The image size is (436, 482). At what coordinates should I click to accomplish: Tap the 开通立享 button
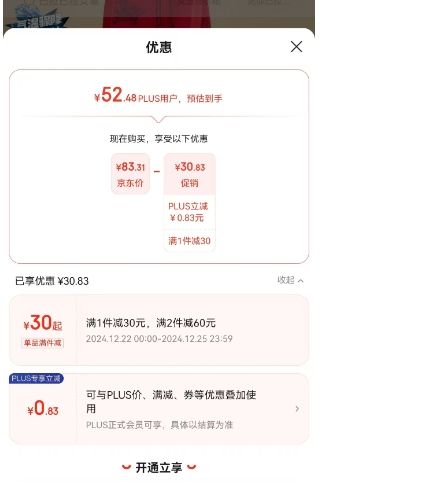(x=159, y=468)
